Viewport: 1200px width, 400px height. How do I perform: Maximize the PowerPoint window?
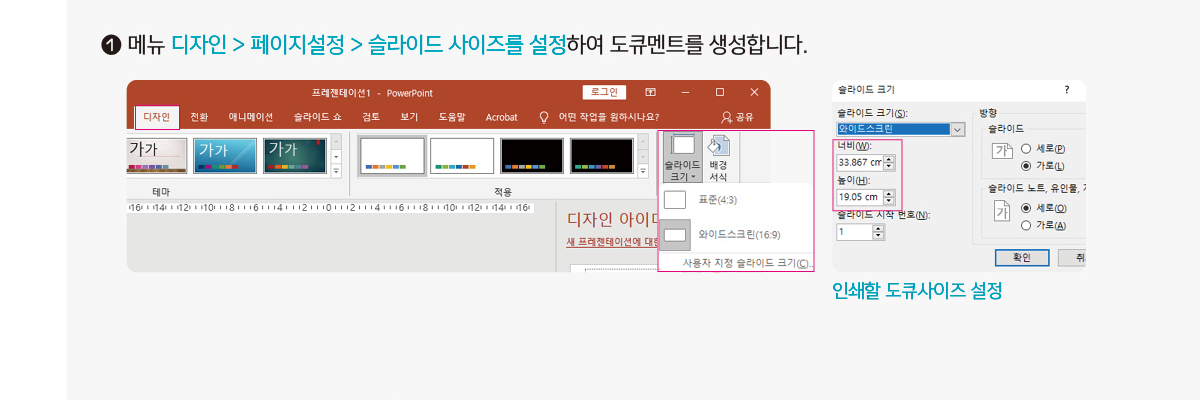point(720,92)
